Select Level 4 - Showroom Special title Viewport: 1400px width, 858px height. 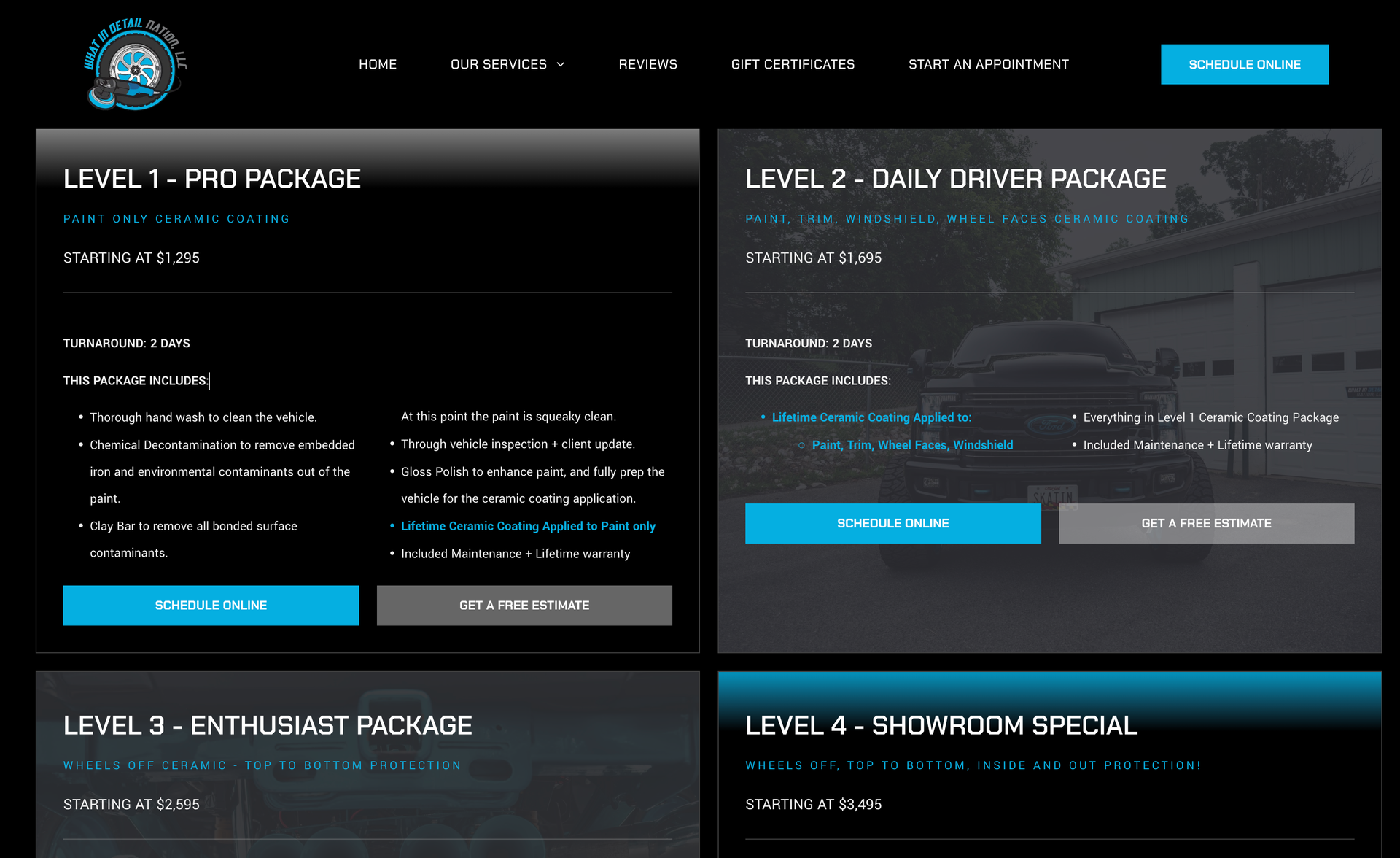click(x=941, y=725)
